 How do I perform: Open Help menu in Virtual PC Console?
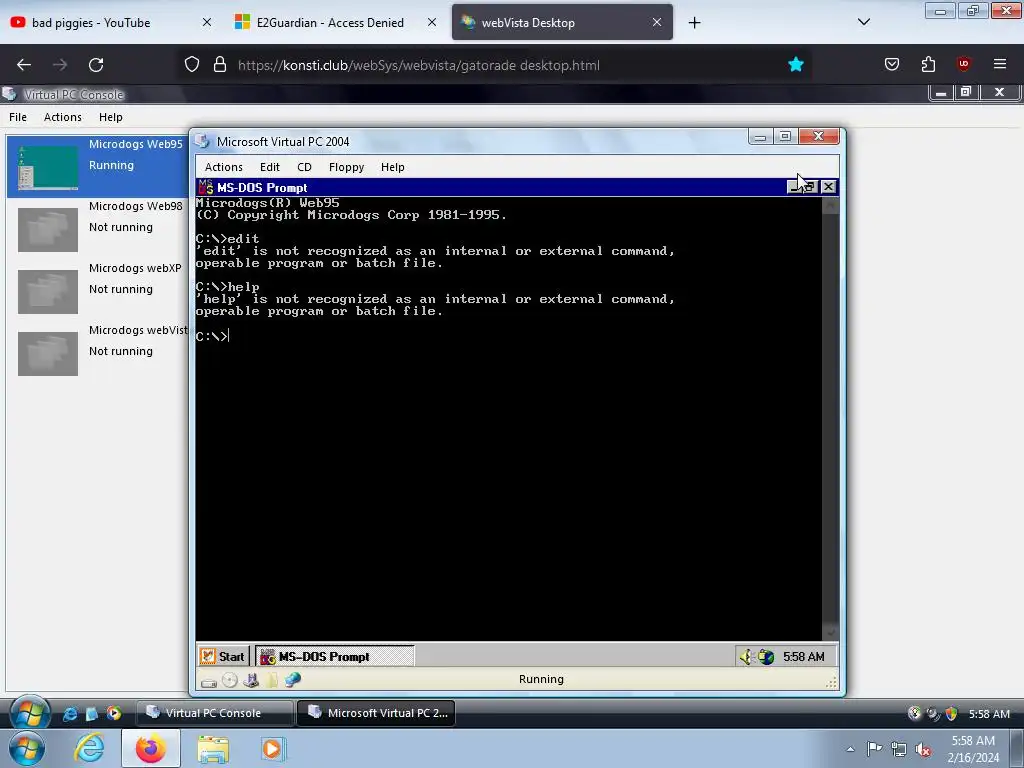[x=110, y=117]
